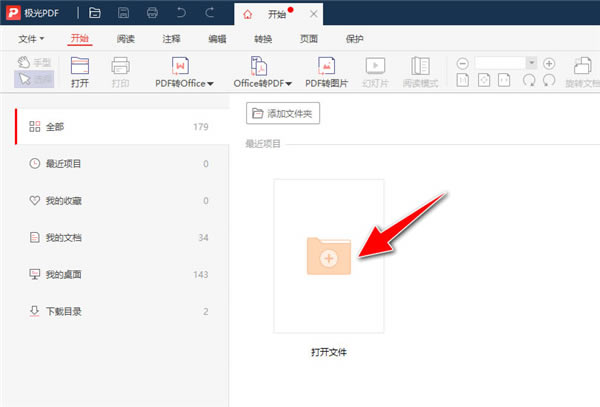Click the zoom in plus icon
Viewport: 600px width, 407px height.
click(549, 63)
